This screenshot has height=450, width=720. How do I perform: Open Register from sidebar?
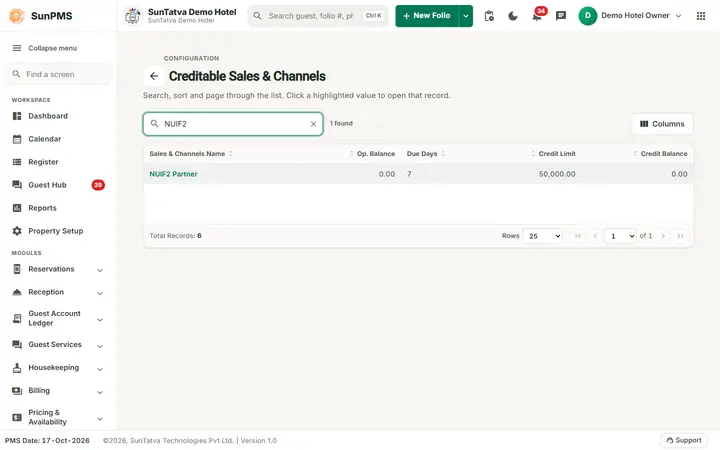pos(43,162)
